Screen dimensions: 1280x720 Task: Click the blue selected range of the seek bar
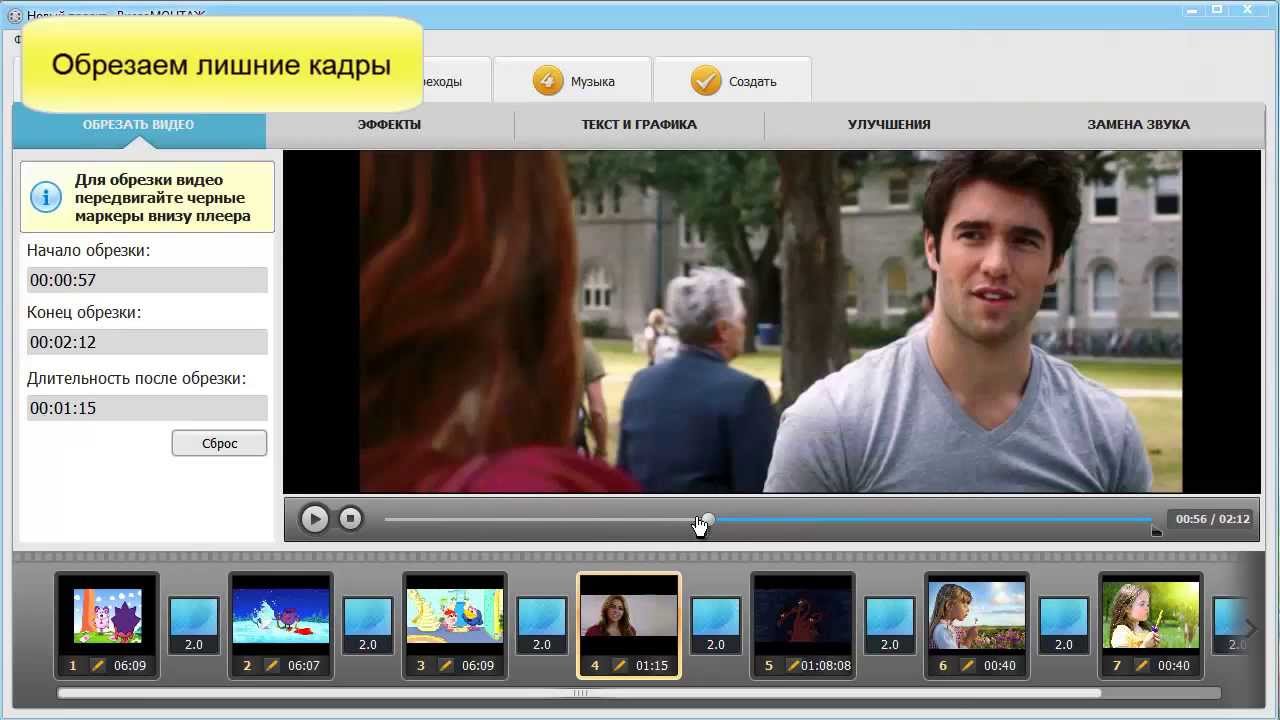coord(933,519)
